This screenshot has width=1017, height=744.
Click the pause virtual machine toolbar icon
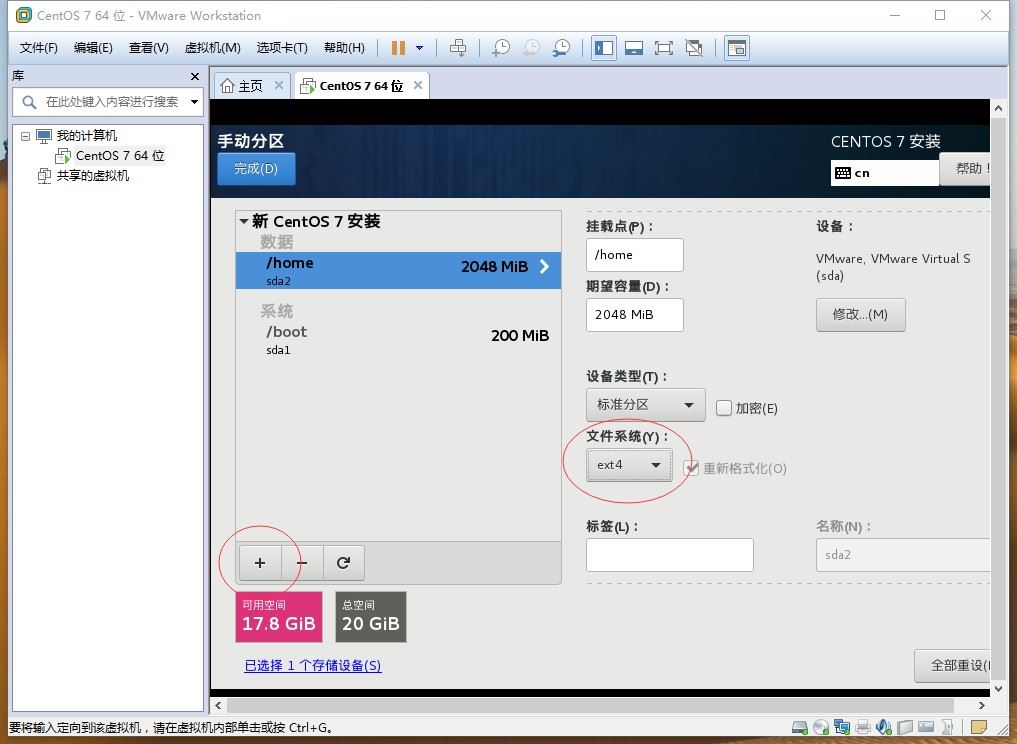(398, 48)
